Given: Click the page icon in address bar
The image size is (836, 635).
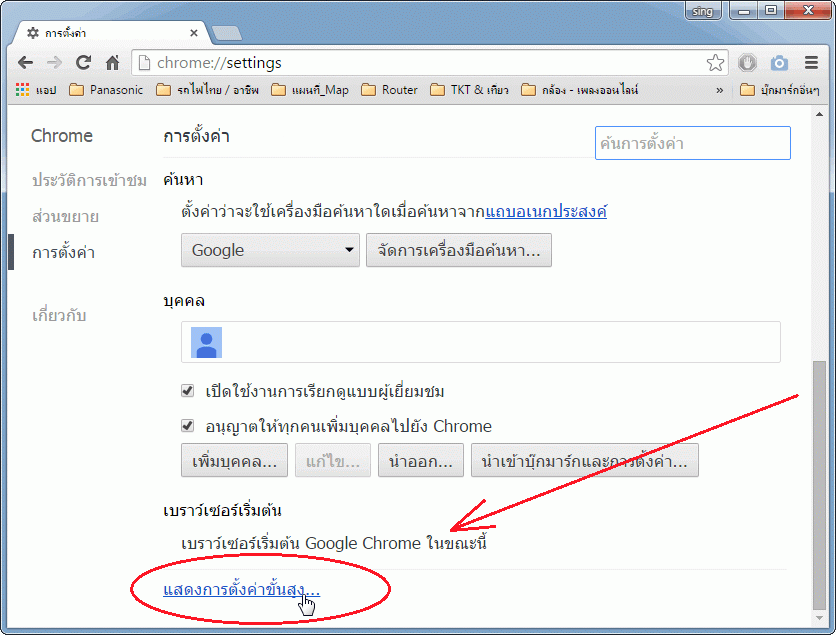Looking at the screenshot, I should 144,63.
